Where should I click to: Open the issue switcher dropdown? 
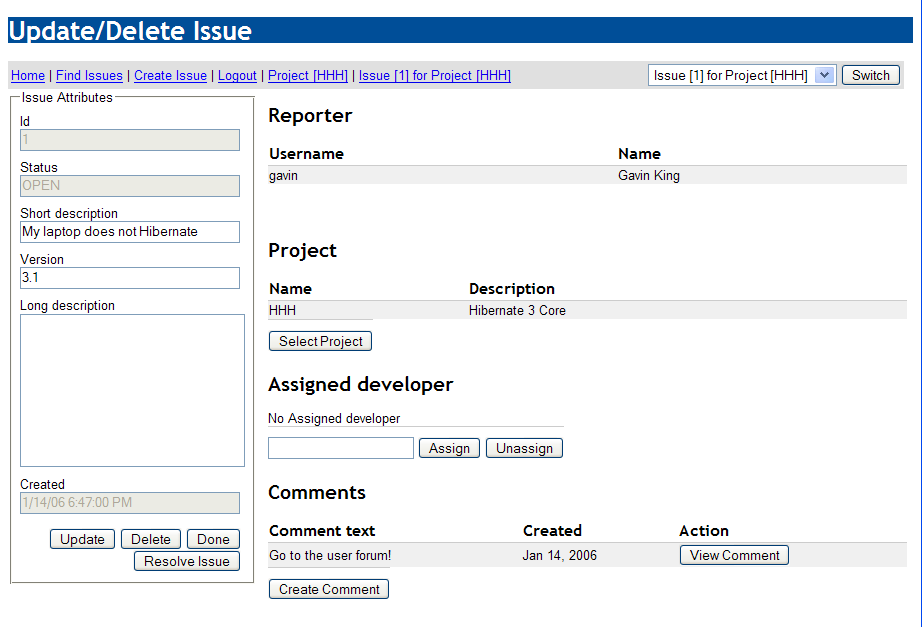742,75
